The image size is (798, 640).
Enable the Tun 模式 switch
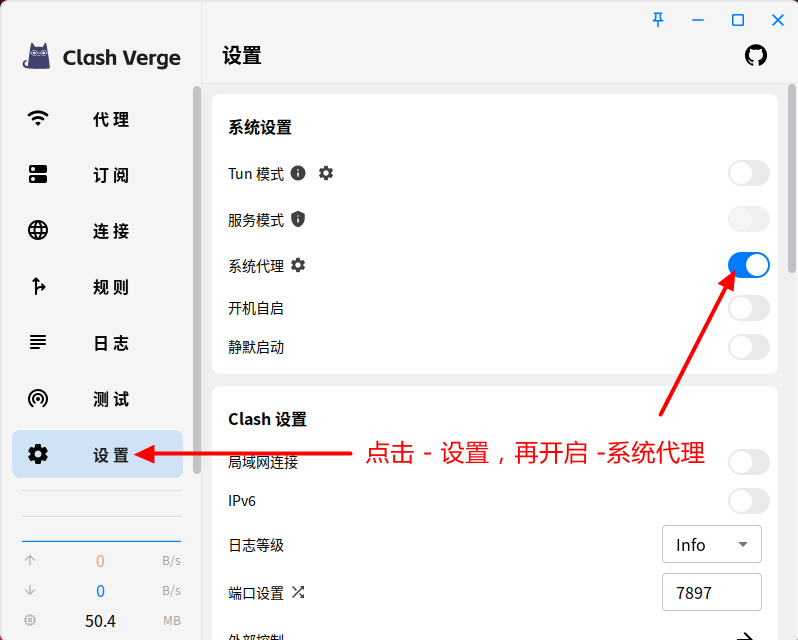pos(749,173)
